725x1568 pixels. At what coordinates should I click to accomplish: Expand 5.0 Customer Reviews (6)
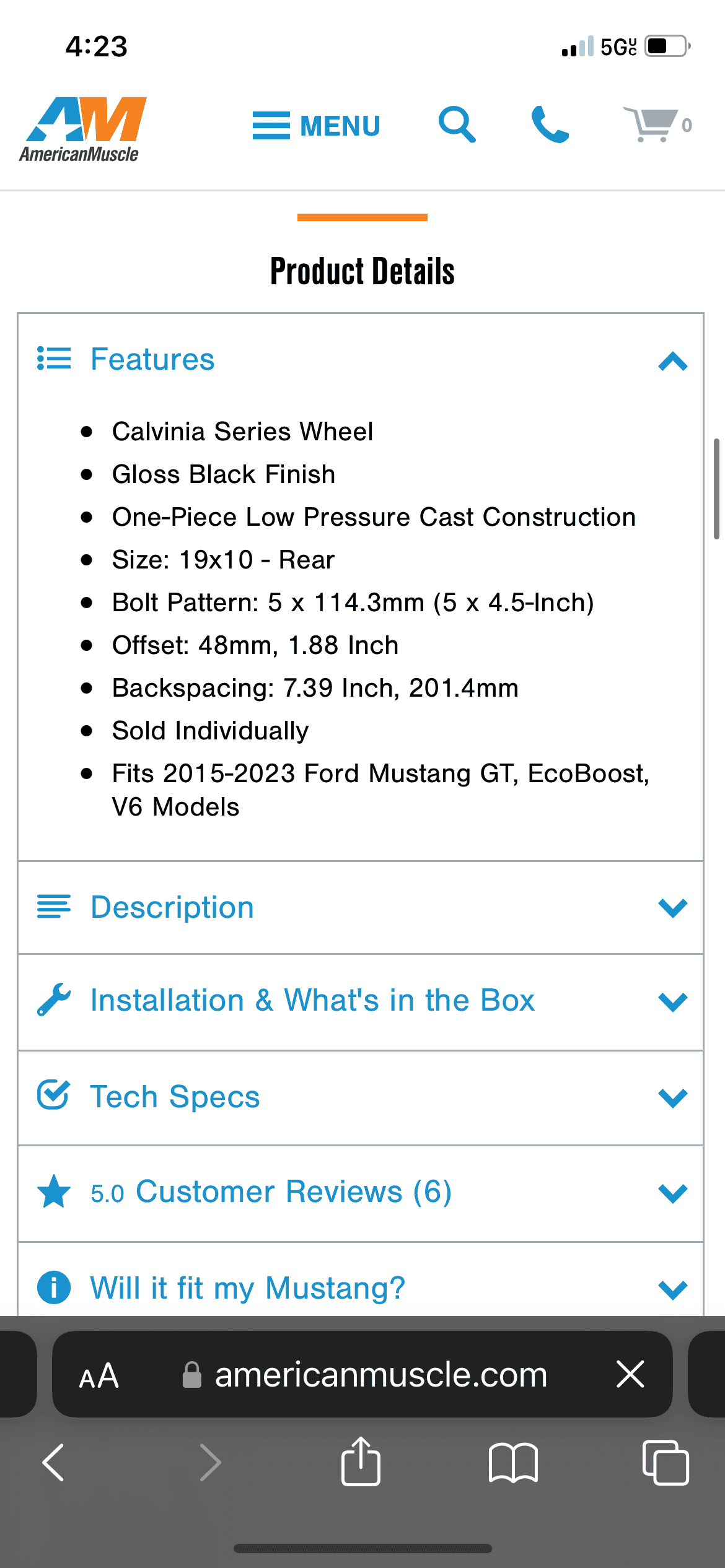point(361,1193)
